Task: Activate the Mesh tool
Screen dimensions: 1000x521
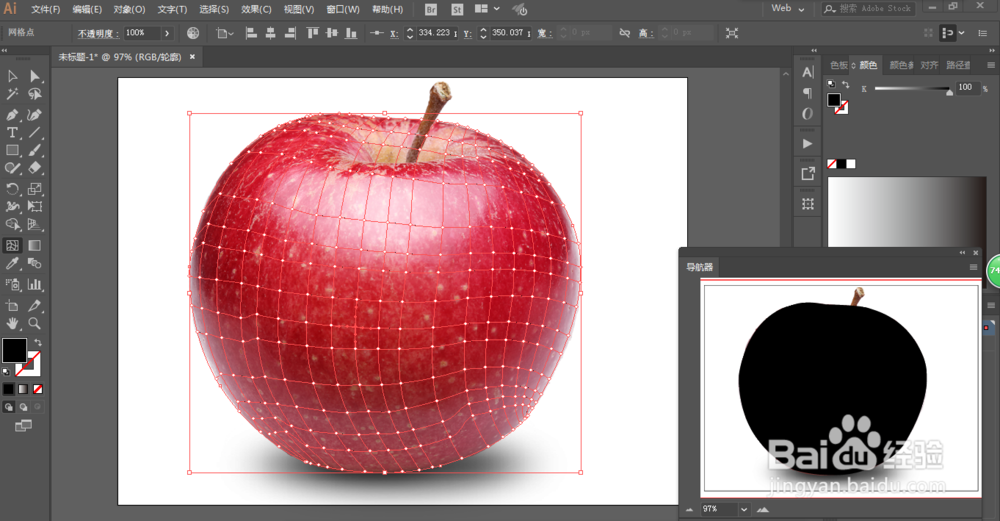Action: [12, 246]
